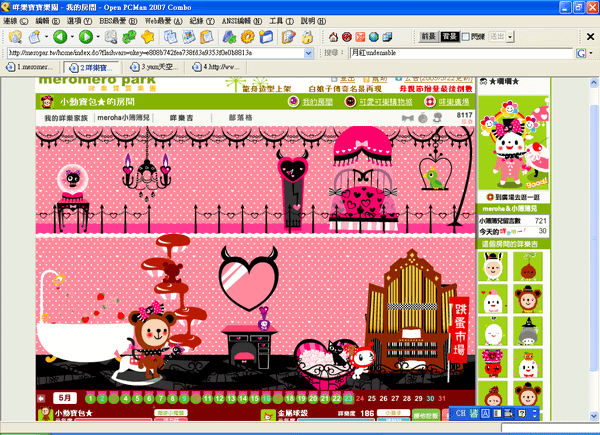600x435 pixels.
Task: Click the globe toolbar icon
Action: click(x=374, y=37)
